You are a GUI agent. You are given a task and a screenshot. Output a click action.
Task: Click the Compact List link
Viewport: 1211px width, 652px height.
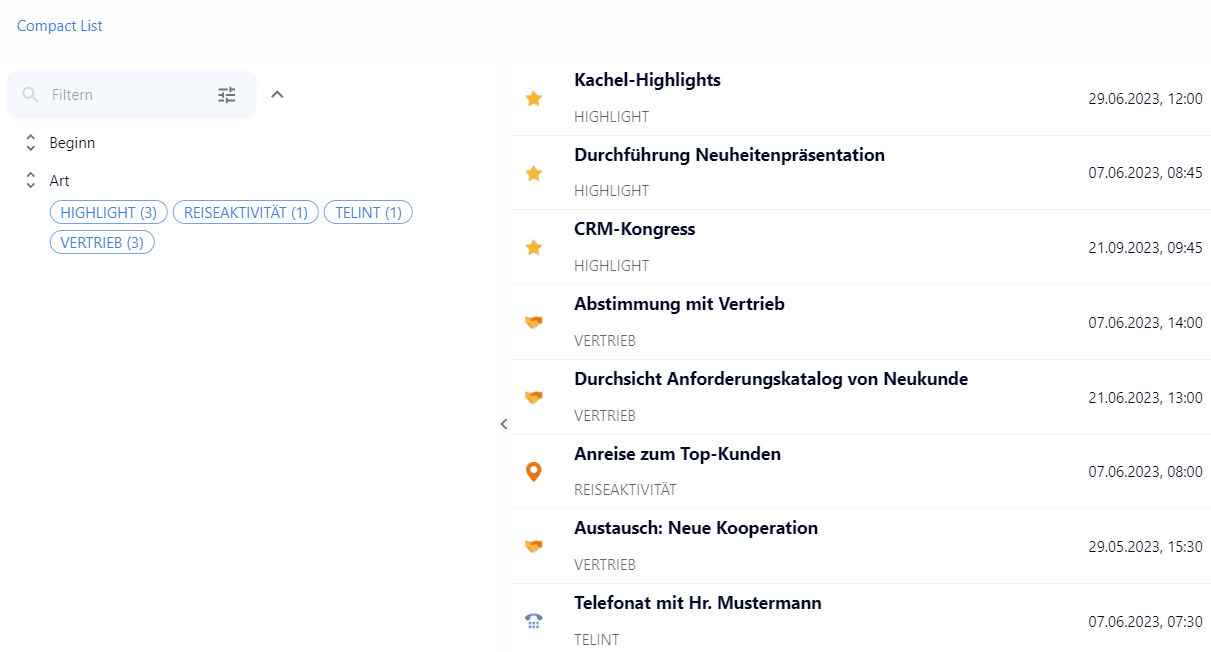coord(60,26)
